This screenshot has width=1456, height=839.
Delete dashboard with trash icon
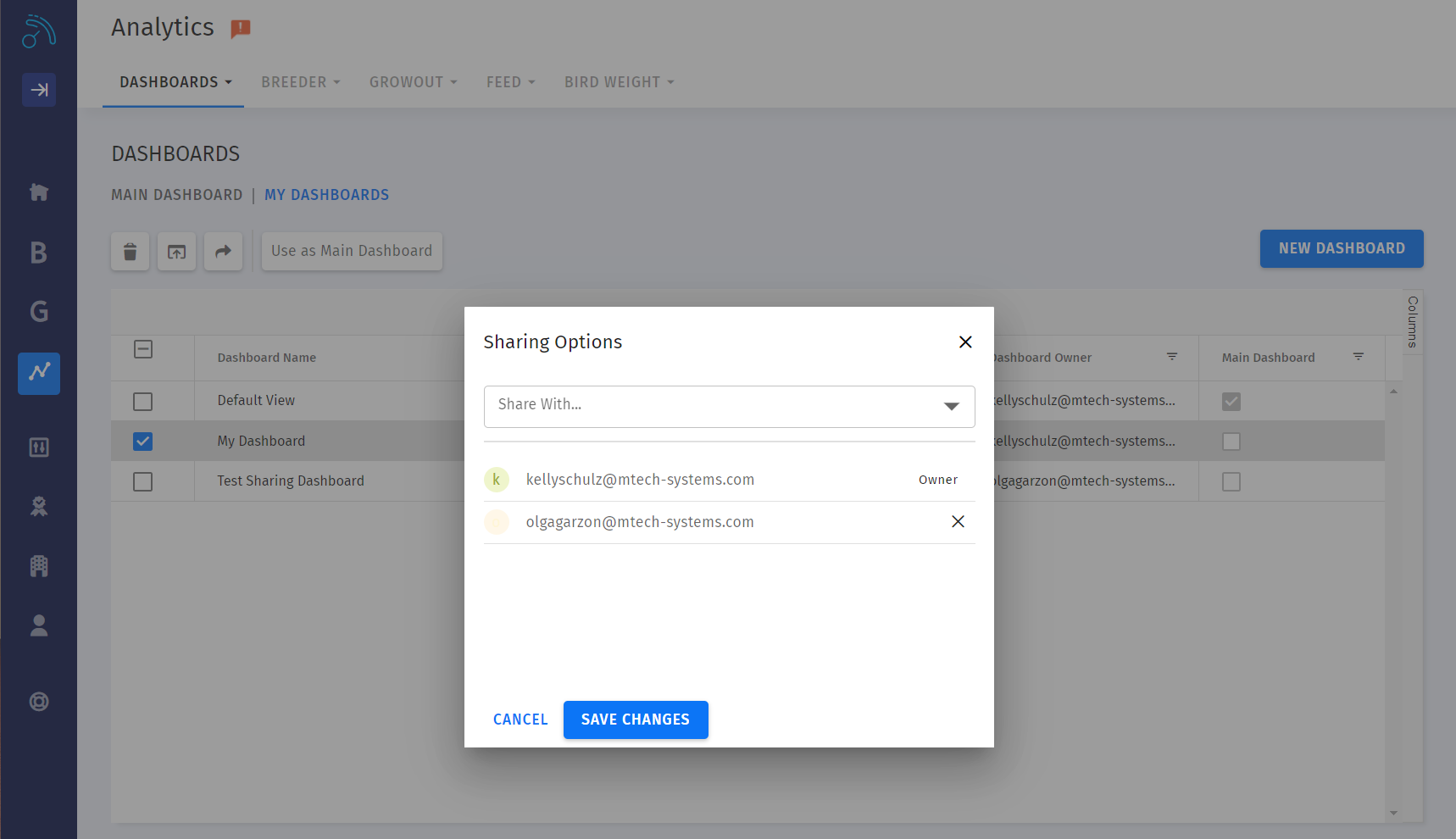point(131,252)
